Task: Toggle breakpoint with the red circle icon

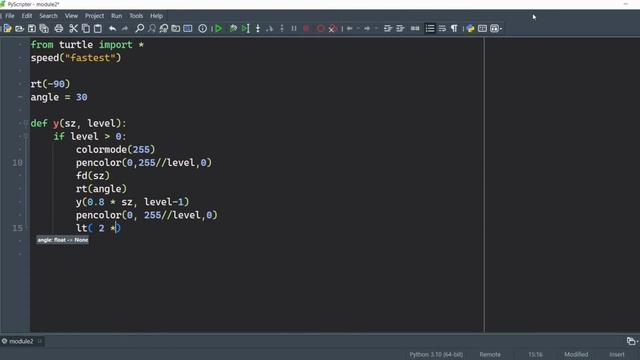Action: click(x=321, y=29)
